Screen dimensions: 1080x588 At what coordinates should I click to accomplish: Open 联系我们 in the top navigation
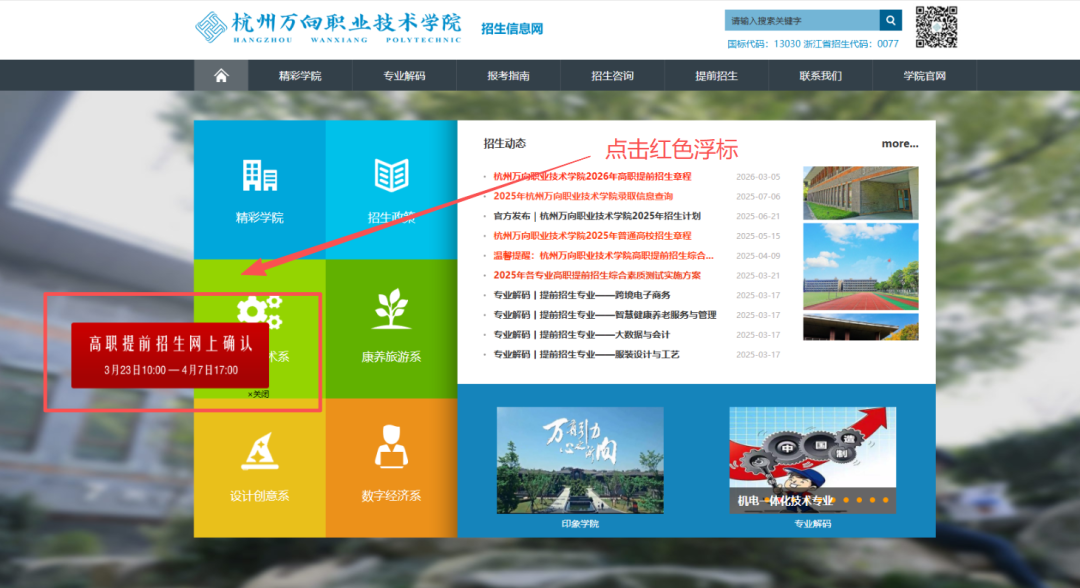pyautogui.click(x=820, y=74)
